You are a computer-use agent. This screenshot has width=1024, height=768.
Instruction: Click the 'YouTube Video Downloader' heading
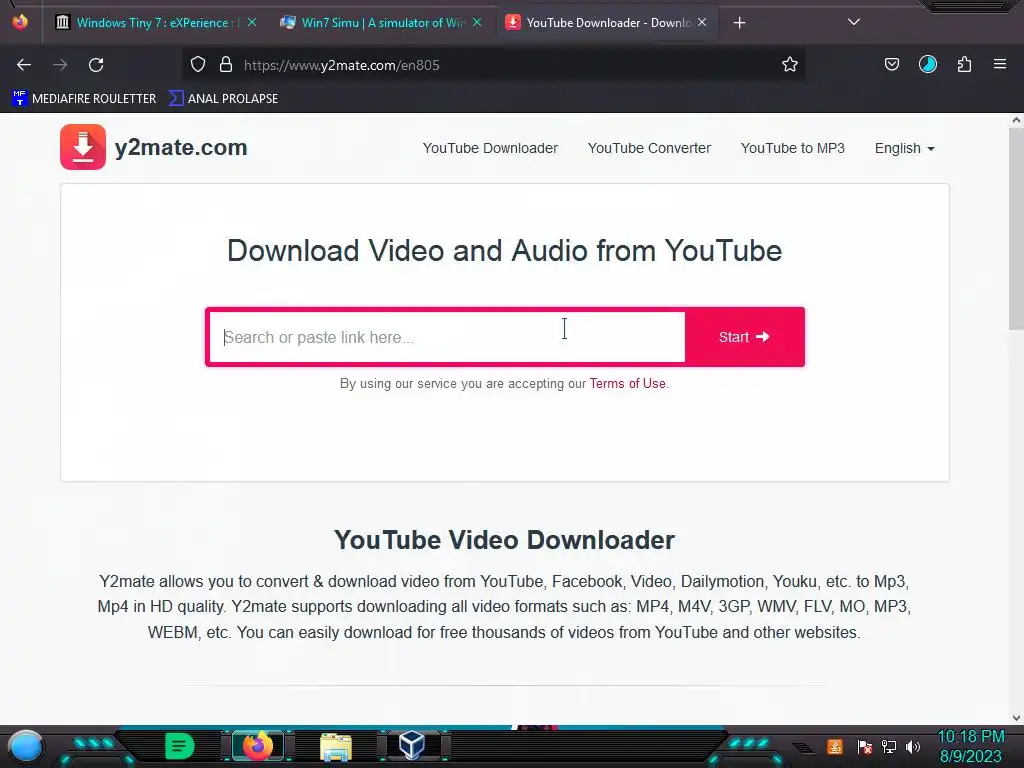coord(504,540)
